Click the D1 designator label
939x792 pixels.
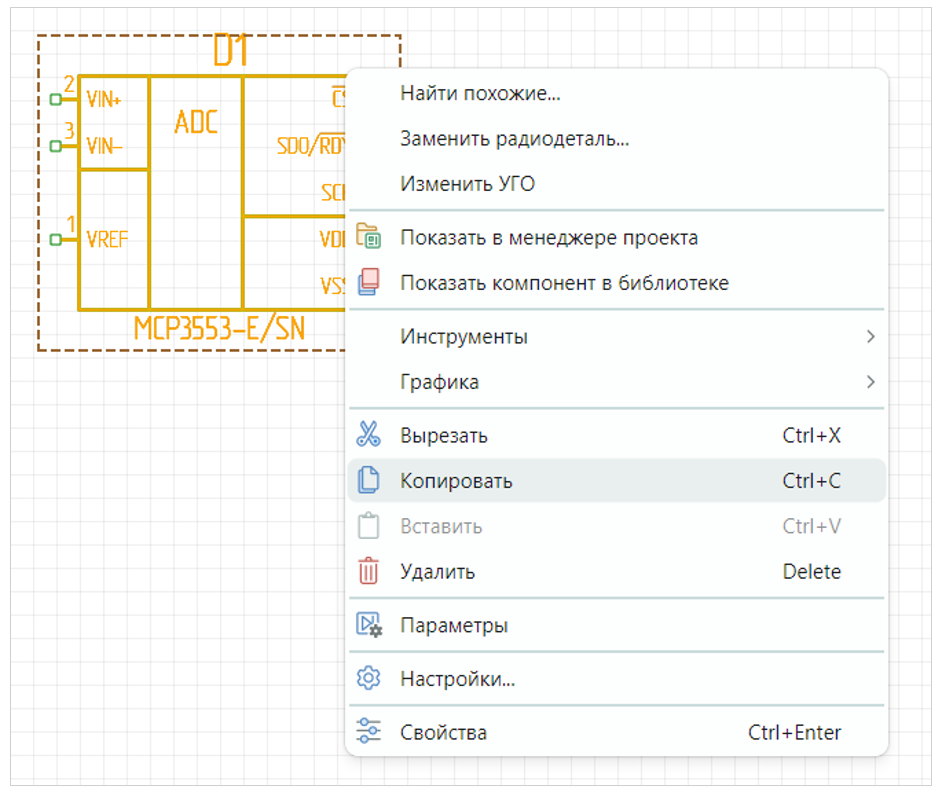(x=231, y=50)
